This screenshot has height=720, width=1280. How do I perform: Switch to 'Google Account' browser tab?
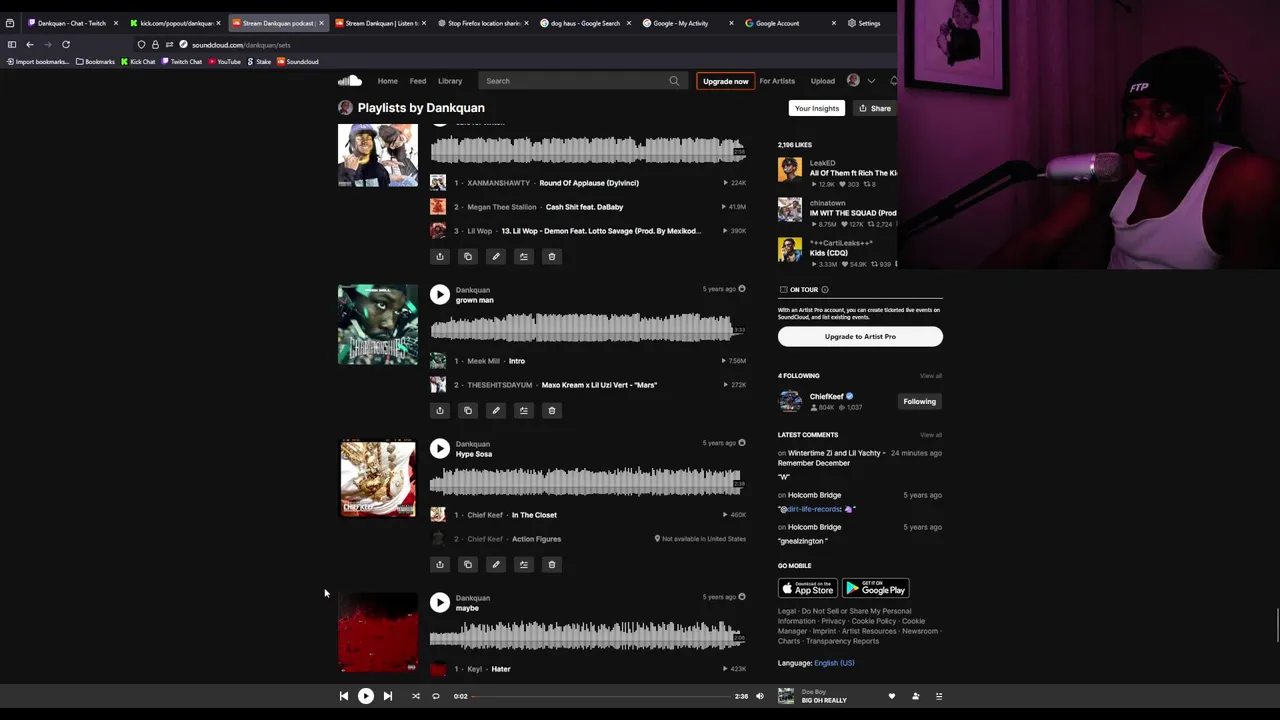790,23
